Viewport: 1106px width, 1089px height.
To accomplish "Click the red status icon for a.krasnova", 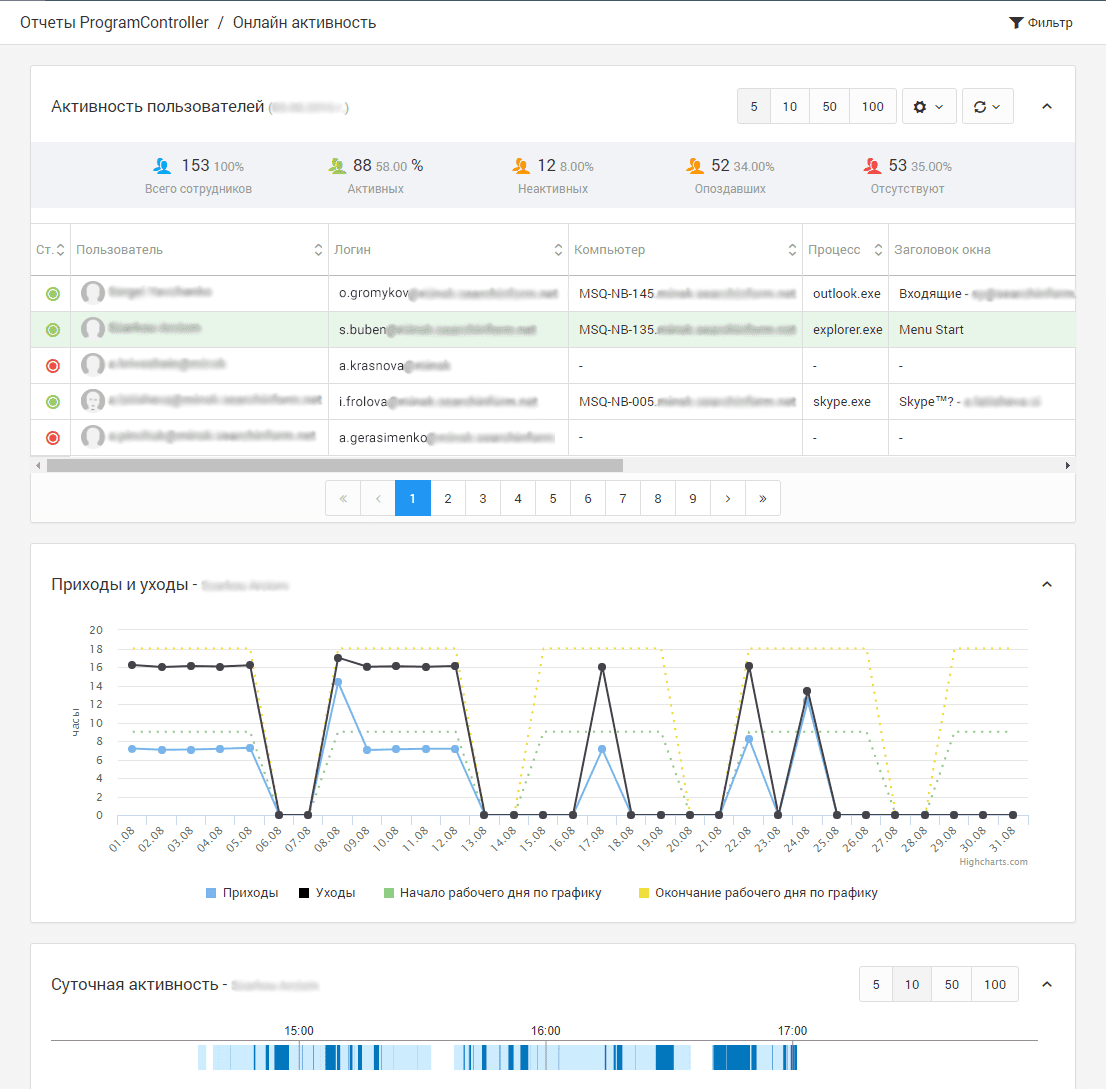I will pyautogui.click(x=53, y=366).
